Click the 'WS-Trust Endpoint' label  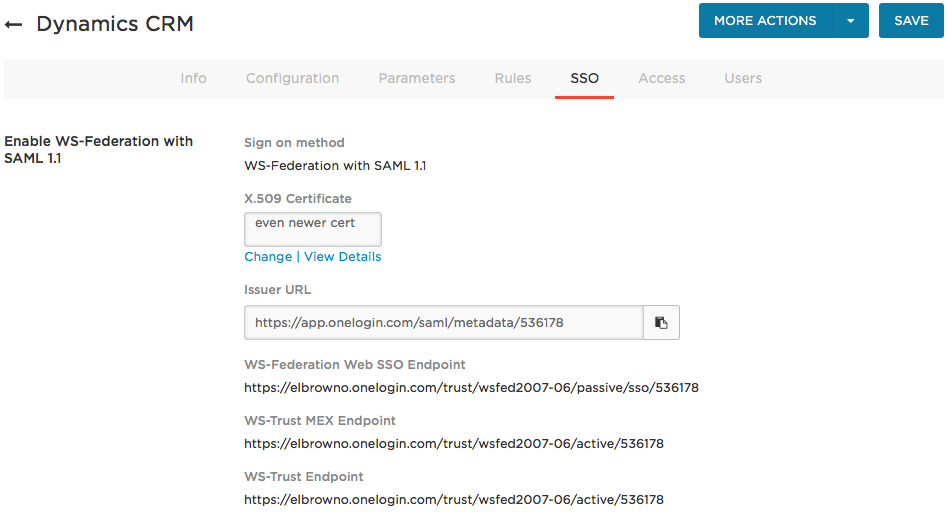tap(304, 477)
